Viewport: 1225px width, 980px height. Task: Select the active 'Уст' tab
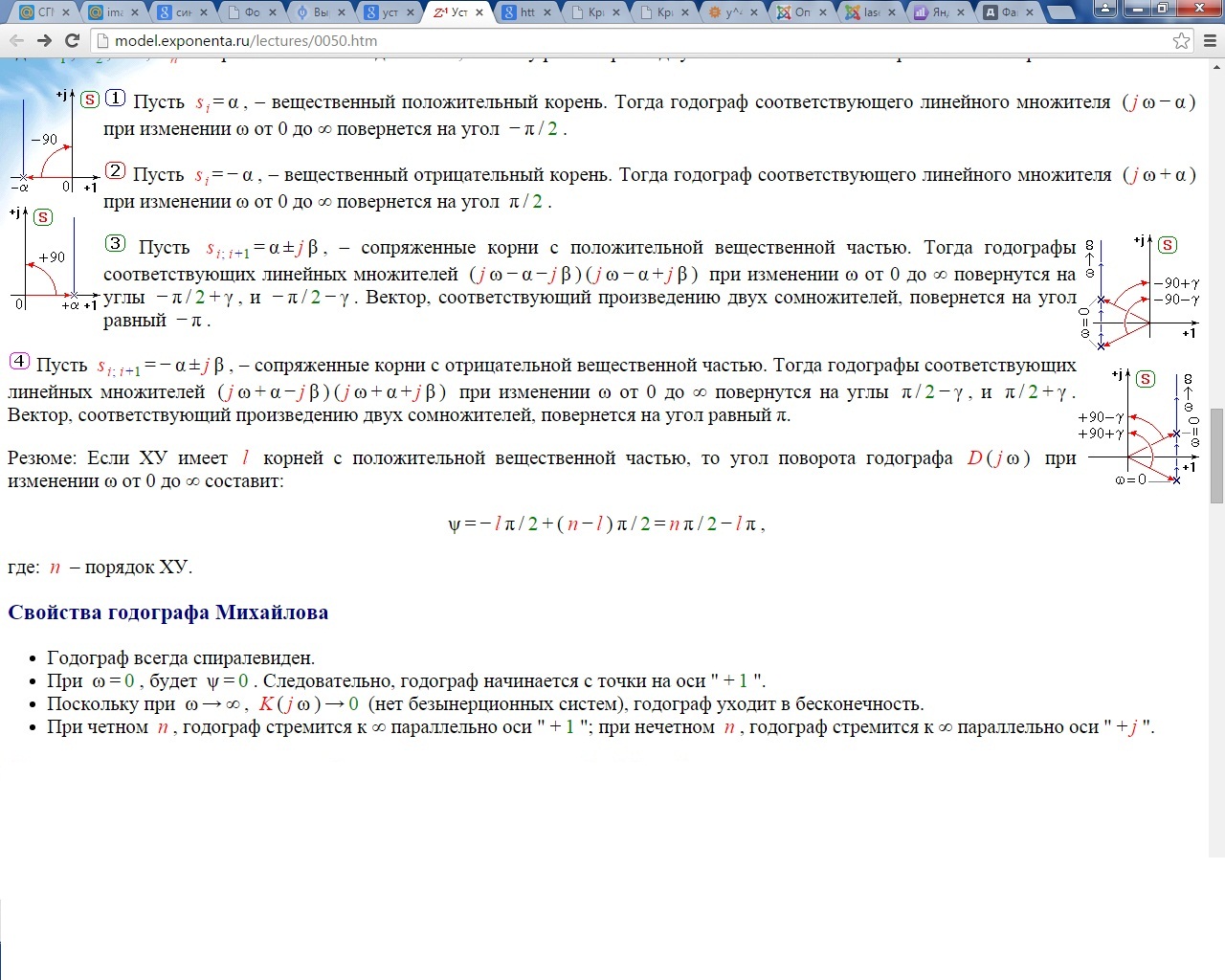[x=457, y=12]
